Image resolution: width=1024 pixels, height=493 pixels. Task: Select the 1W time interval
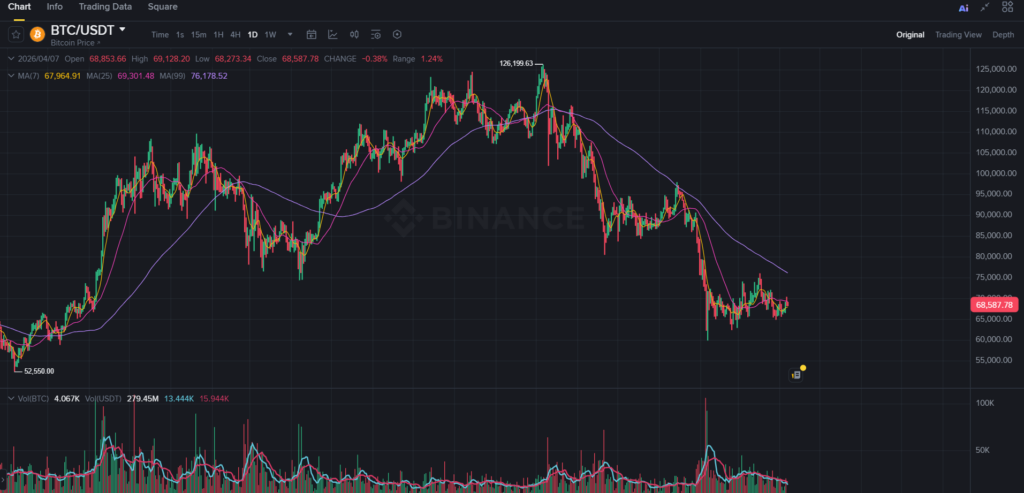pyautogui.click(x=270, y=34)
